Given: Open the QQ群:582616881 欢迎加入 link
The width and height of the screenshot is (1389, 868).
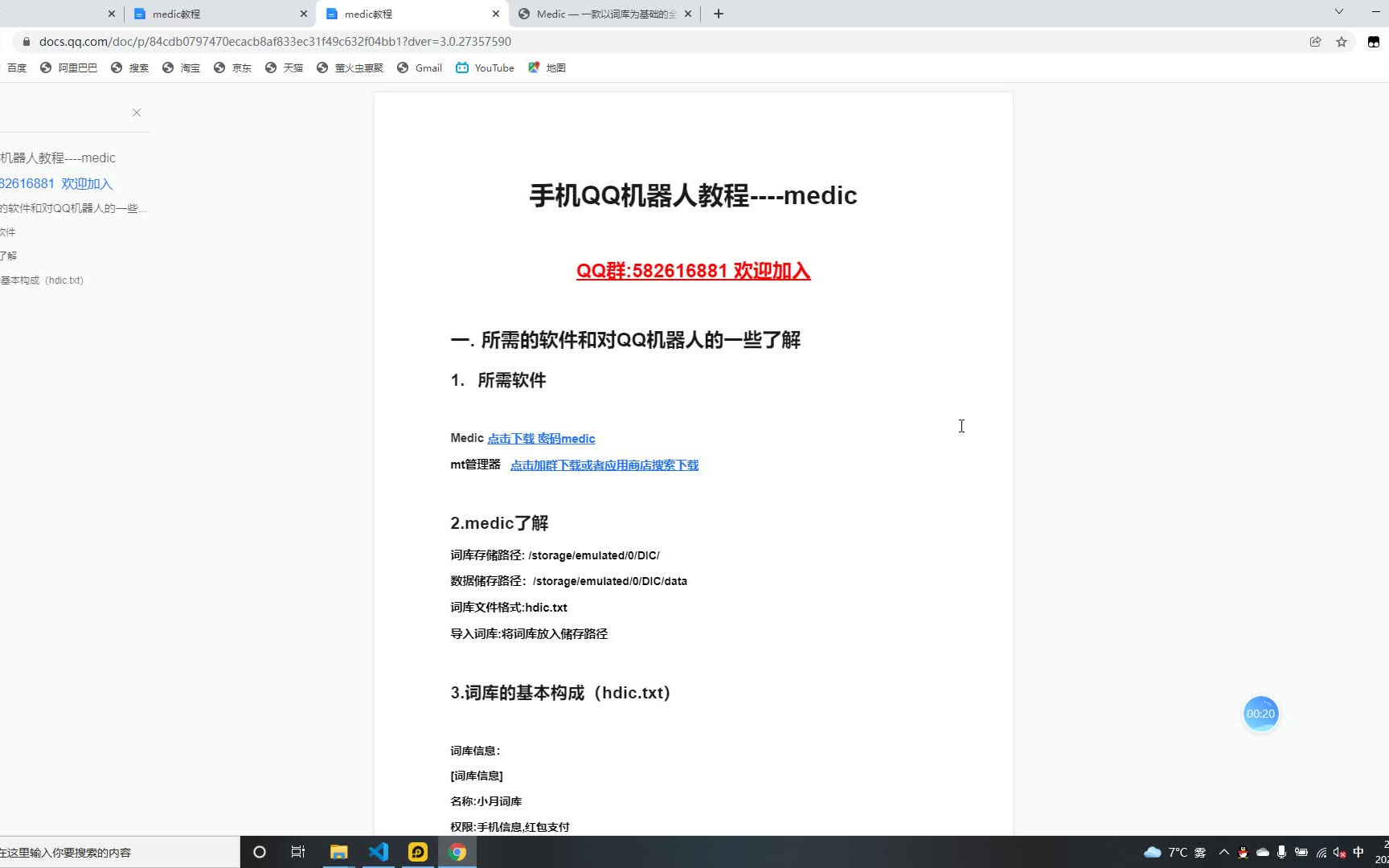Looking at the screenshot, I should coord(693,271).
